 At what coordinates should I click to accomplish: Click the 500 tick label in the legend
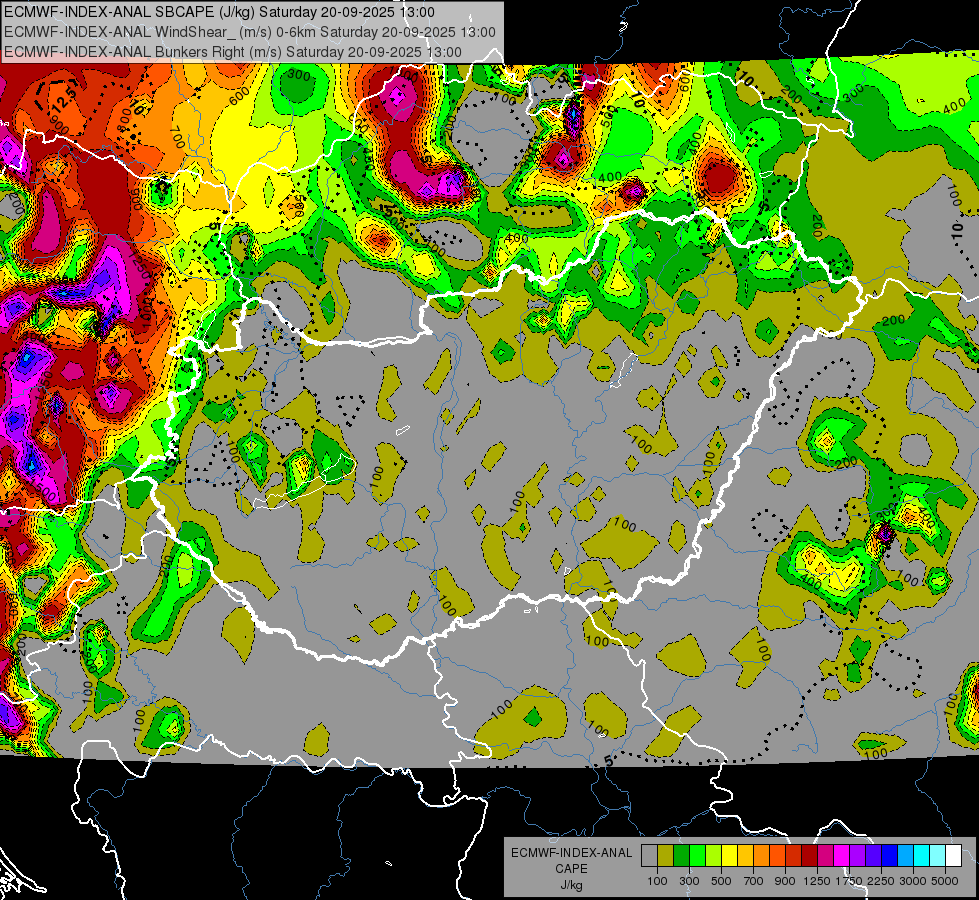tap(721, 881)
